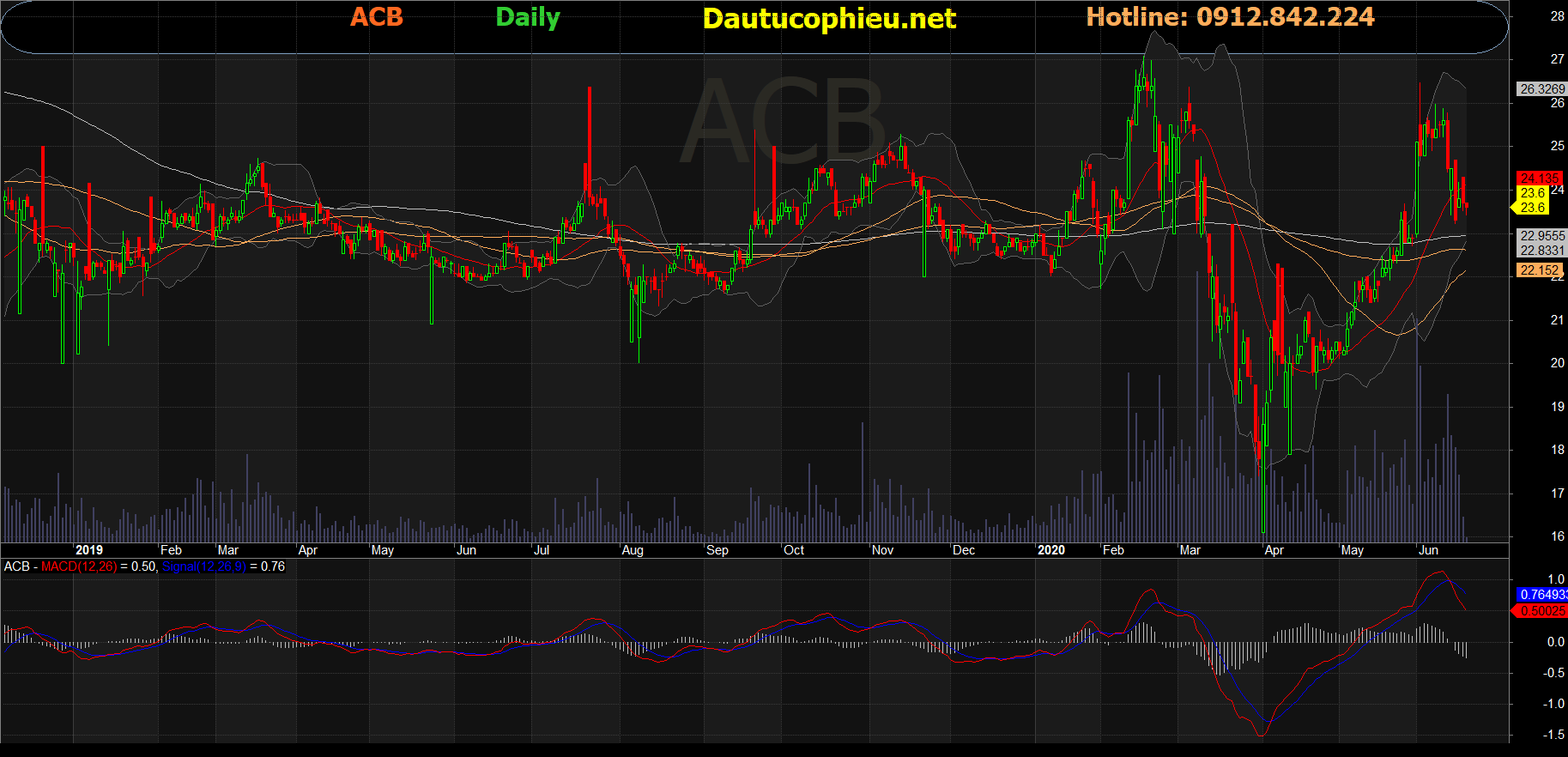This screenshot has width=1568, height=757.
Task: Select the red 0.50025 MACD value tag
Action: point(1542,611)
